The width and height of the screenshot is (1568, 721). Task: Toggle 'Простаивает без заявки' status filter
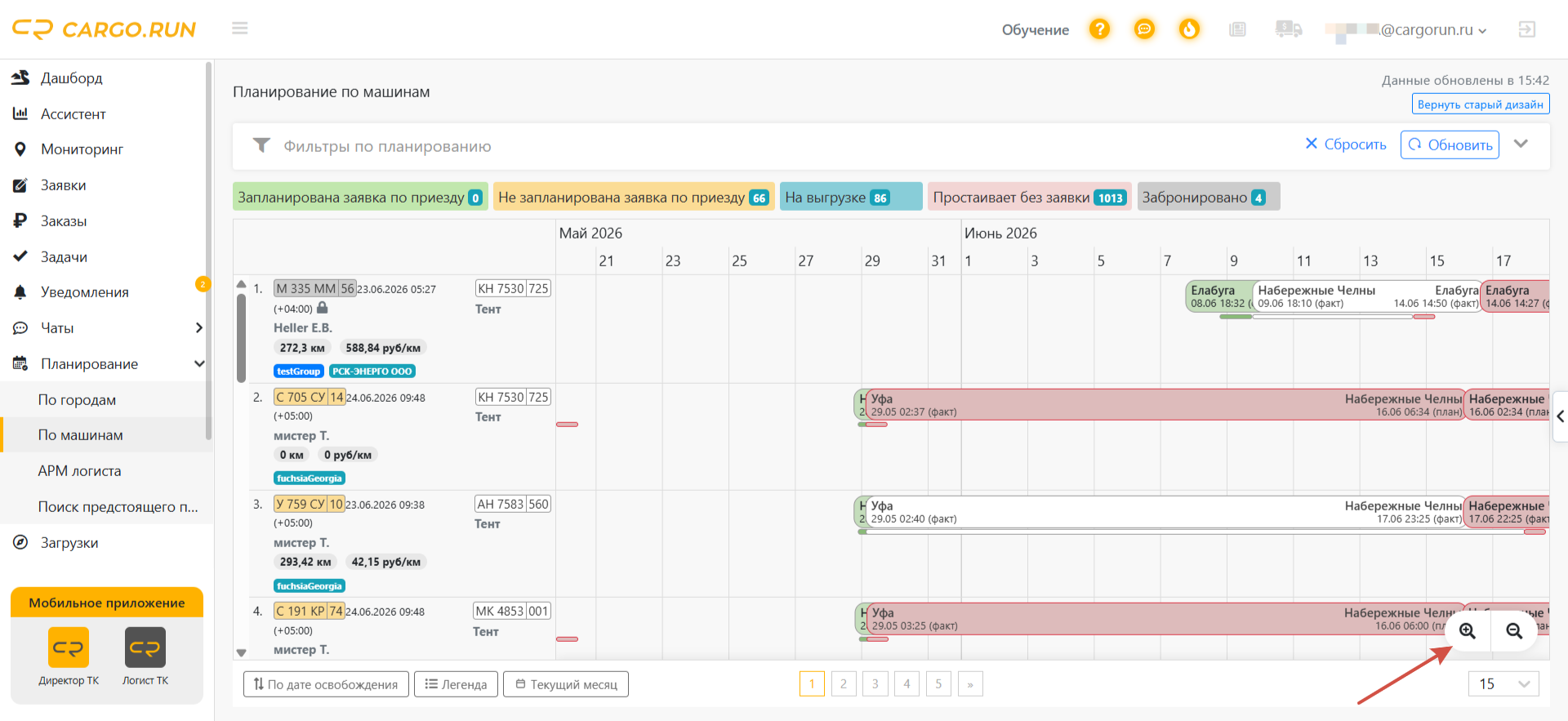pos(1029,197)
